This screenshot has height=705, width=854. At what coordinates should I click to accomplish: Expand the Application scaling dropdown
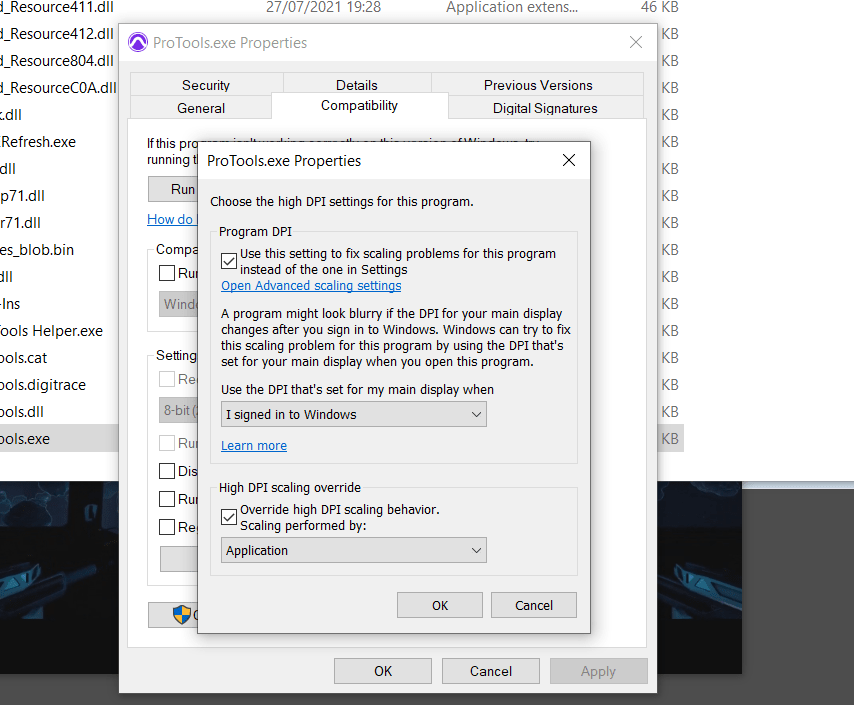(353, 550)
